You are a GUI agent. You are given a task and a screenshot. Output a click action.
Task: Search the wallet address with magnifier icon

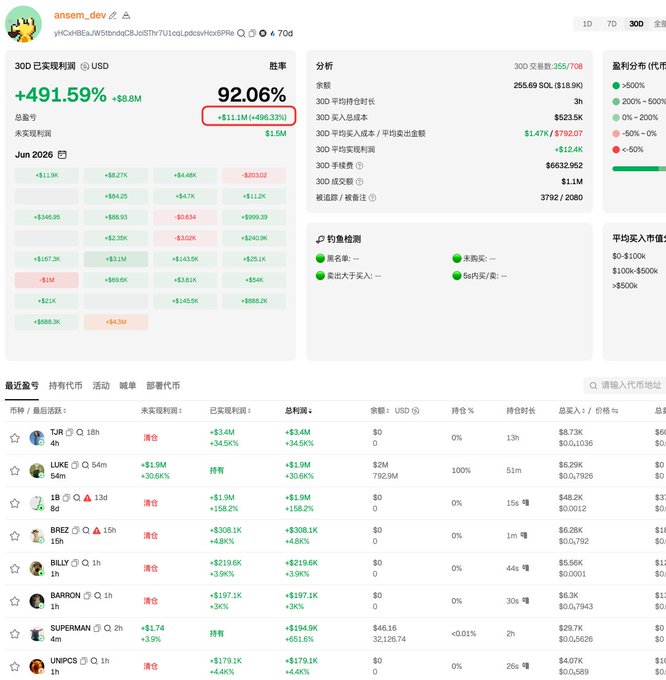241,33
